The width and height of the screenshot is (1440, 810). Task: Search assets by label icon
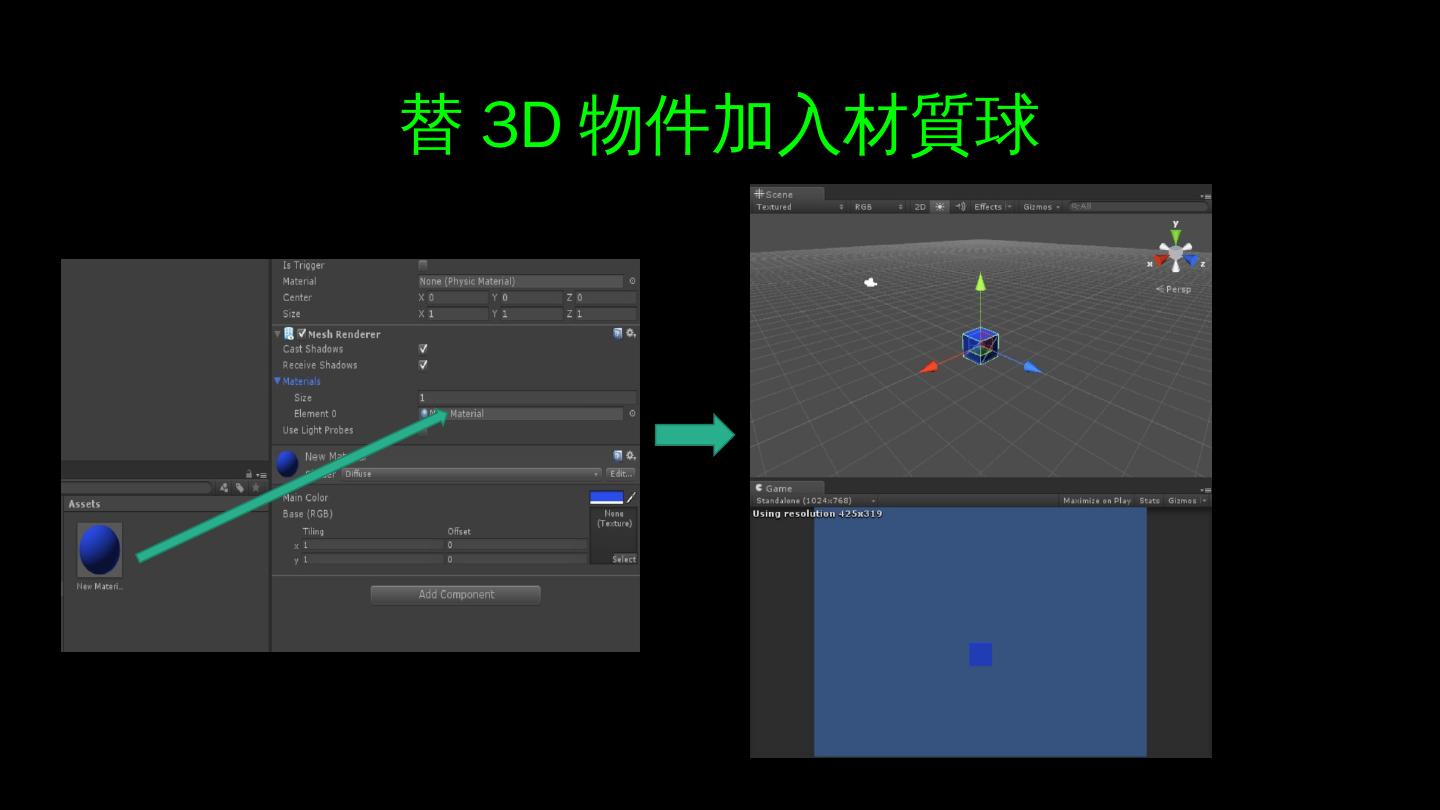point(240,488)
